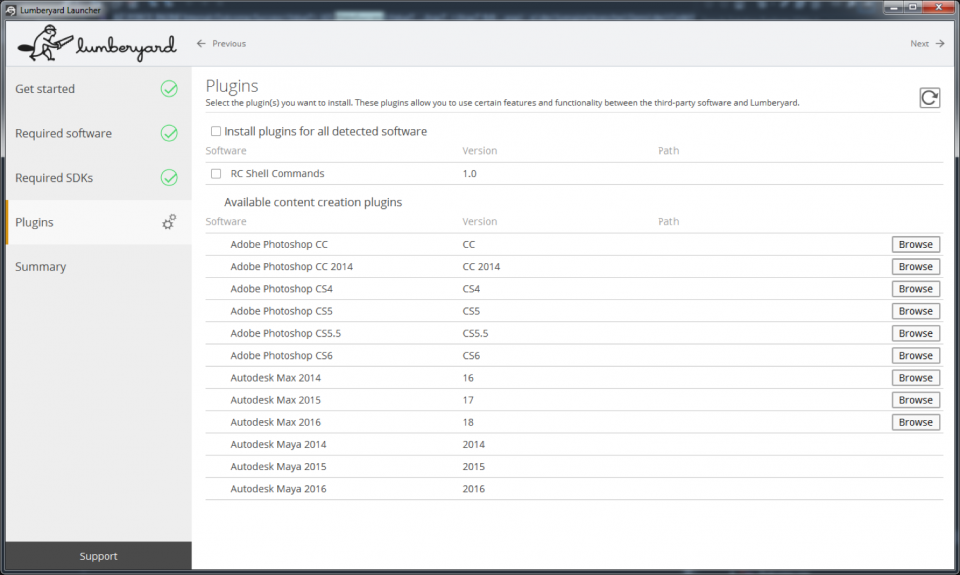Click version value 18 for Max 2016
This screenshot has width=960, height=575.
(x=468, y=423)
